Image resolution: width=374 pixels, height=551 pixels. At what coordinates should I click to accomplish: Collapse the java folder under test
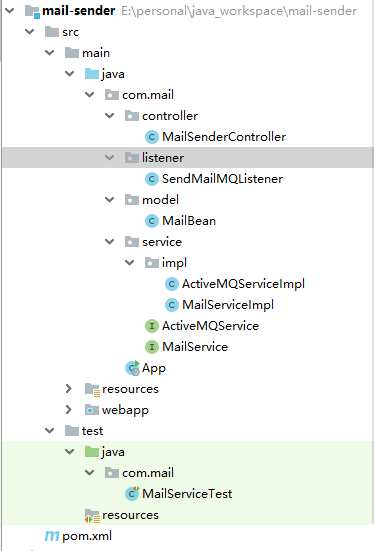[x=70, y=452]
